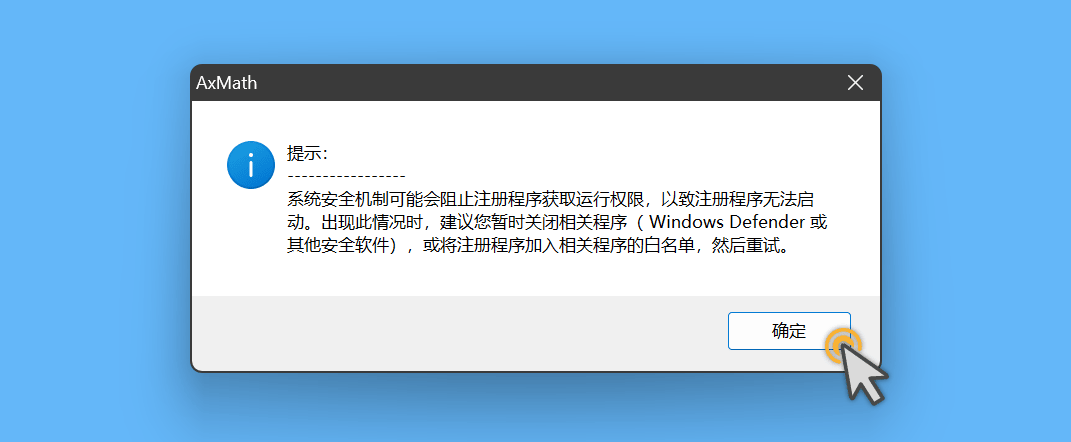Image resolution: width=1071 pixels, height=442 pixels.
Task: Click the gray footer area left of 确定
Action: point(458,332)
